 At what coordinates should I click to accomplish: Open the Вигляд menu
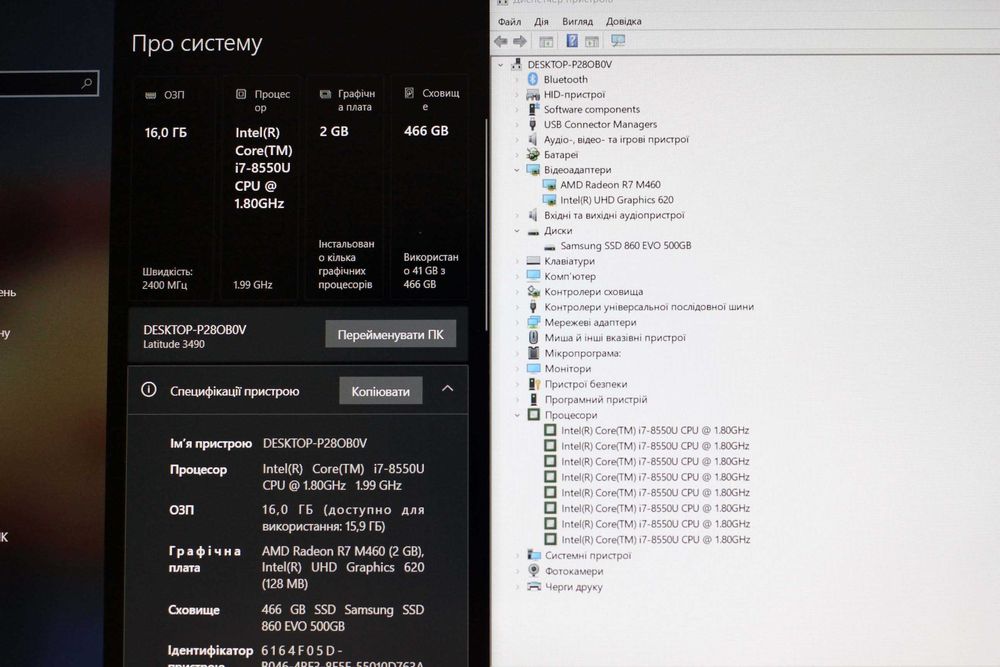pos(577,22)
